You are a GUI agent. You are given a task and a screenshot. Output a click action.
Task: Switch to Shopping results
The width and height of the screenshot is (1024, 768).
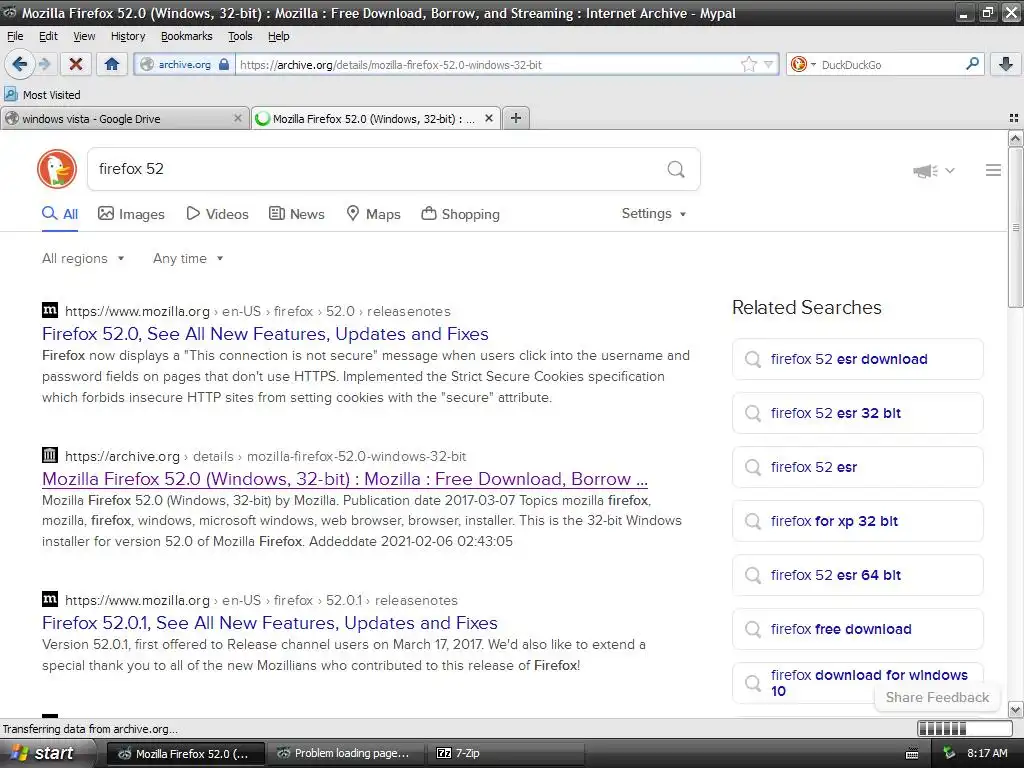[x=460, y=214]
